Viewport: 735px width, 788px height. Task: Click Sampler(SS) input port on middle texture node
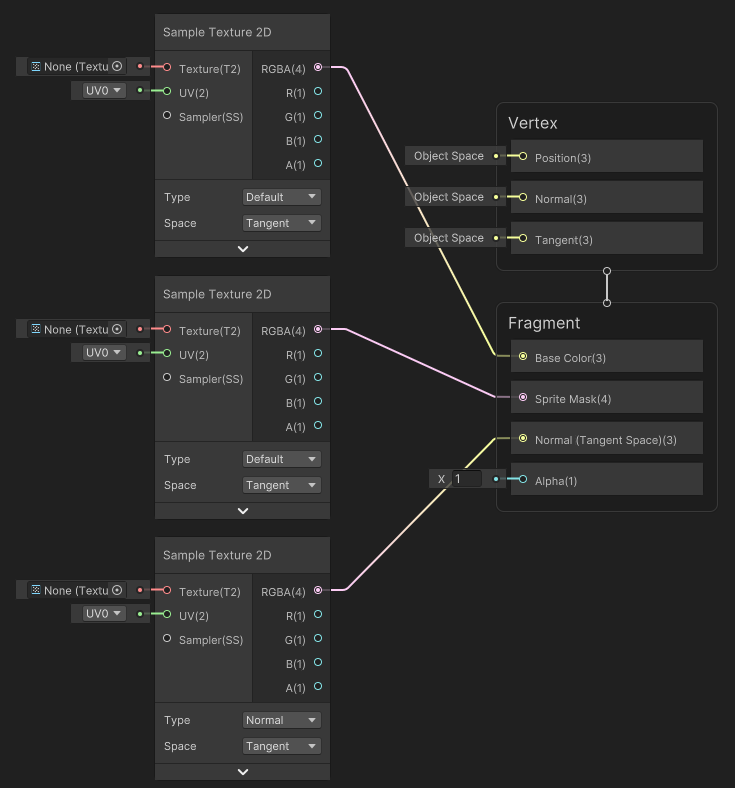167,378
